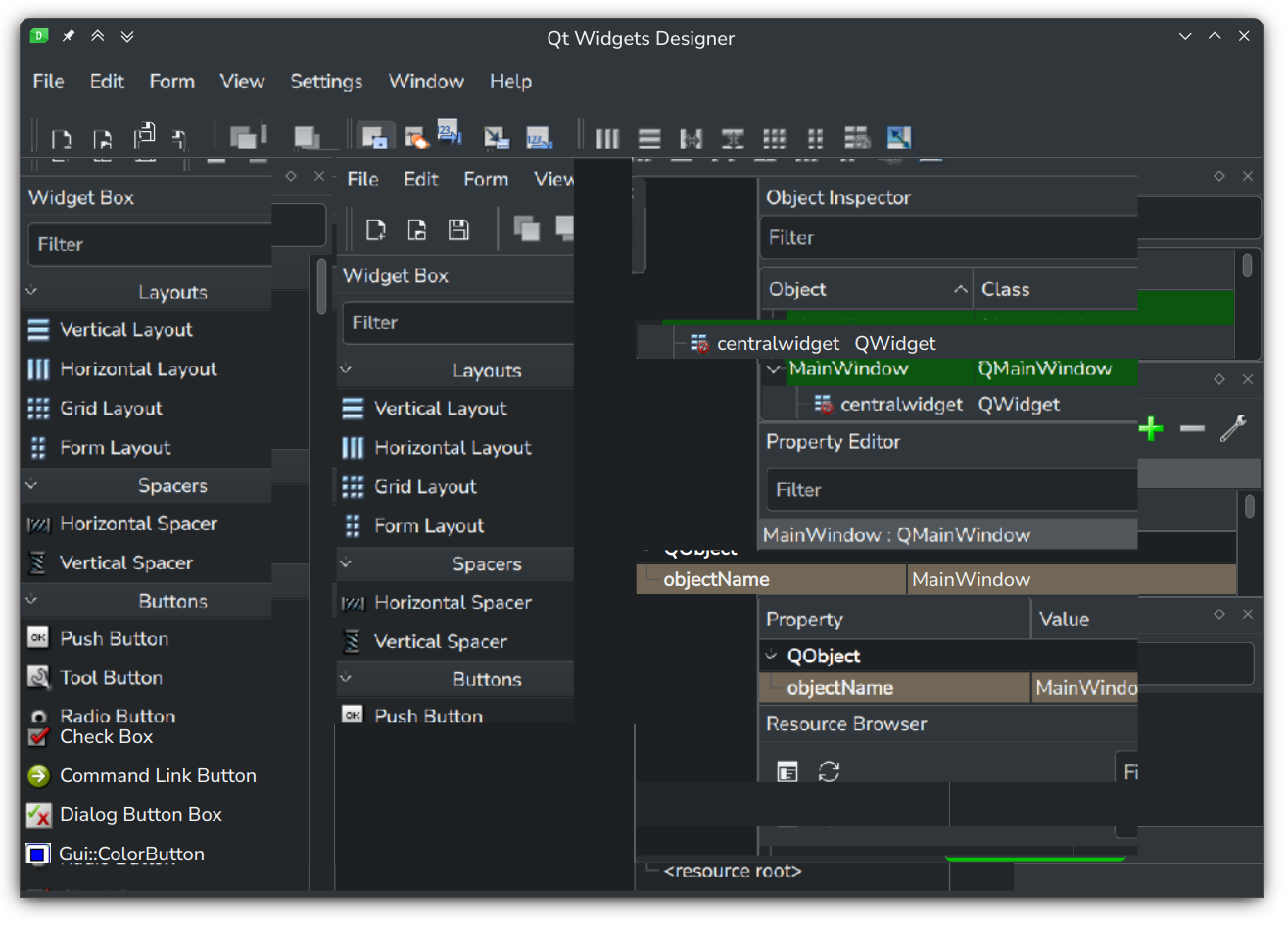Open the Window menu
Viewport: 1288px width, 927px height.
coord(426,81)
